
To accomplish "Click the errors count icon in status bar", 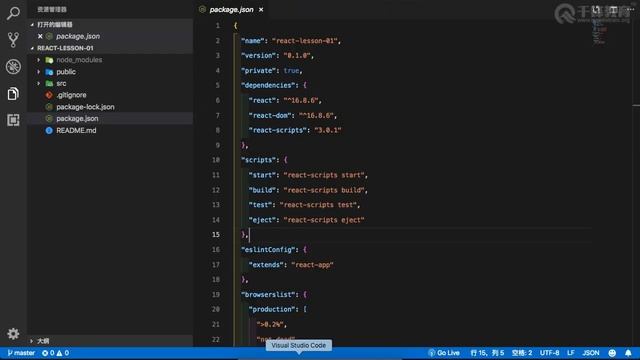I will pos(45,353).
